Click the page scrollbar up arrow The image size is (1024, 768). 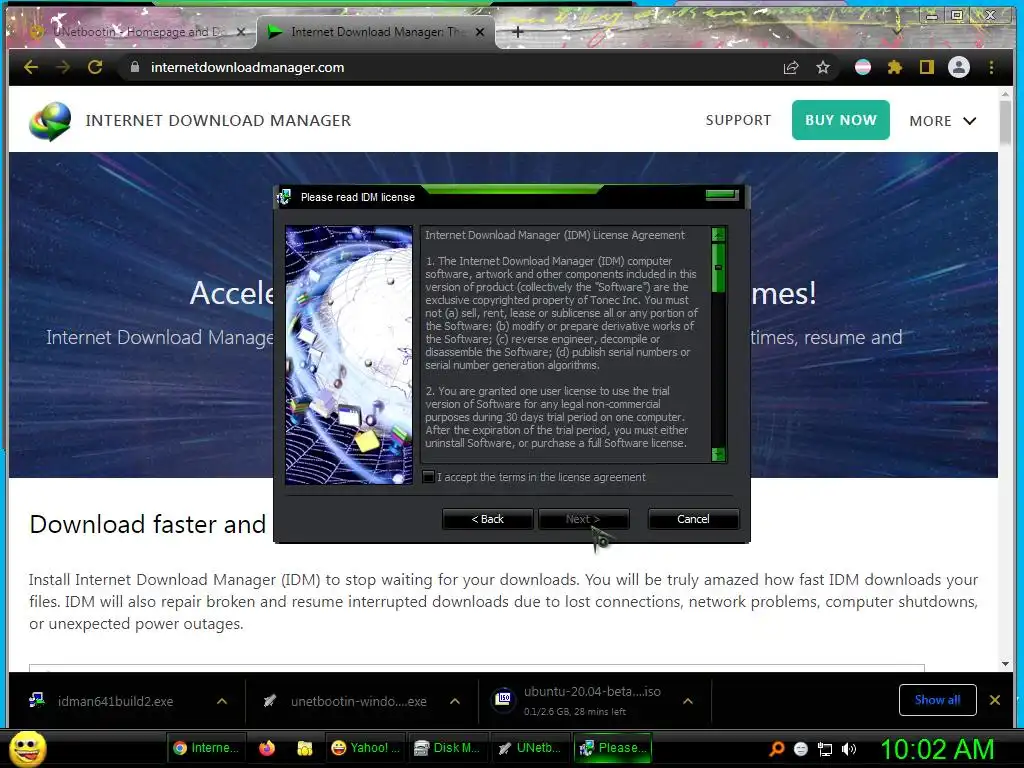click(1005, 95)
